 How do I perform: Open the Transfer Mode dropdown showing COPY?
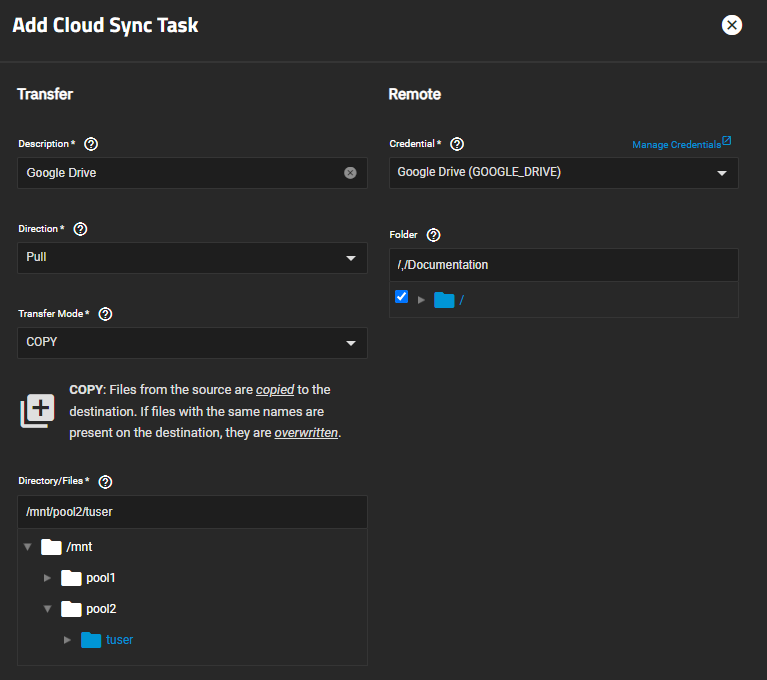[x=192, y=343]
